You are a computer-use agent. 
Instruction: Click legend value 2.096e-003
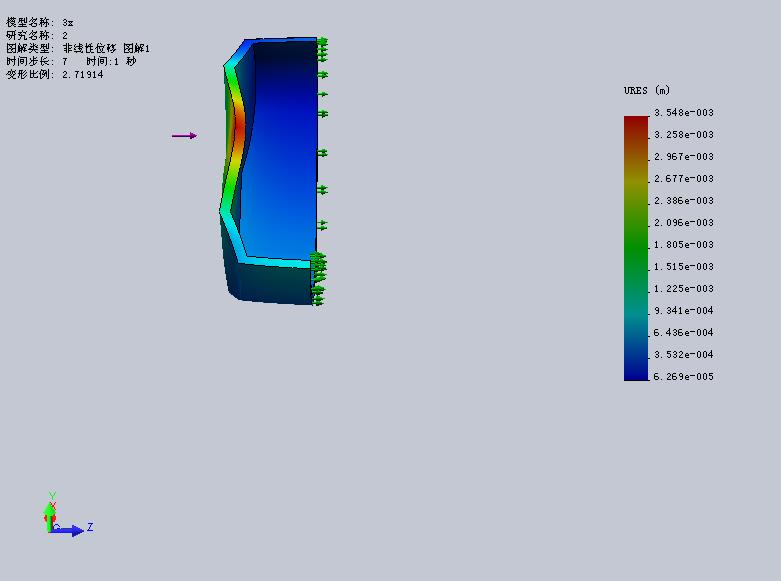tap(683, 223)
